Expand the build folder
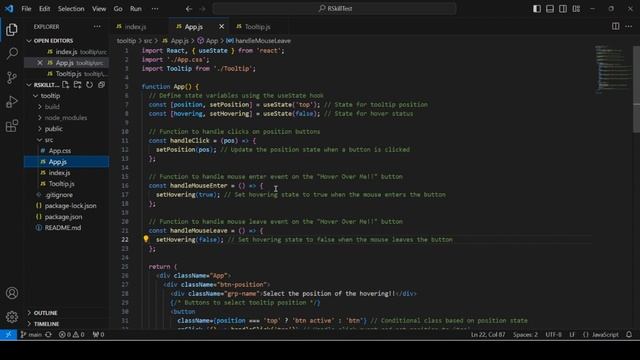The image size is (640, 360). click(x=67, y=107)
